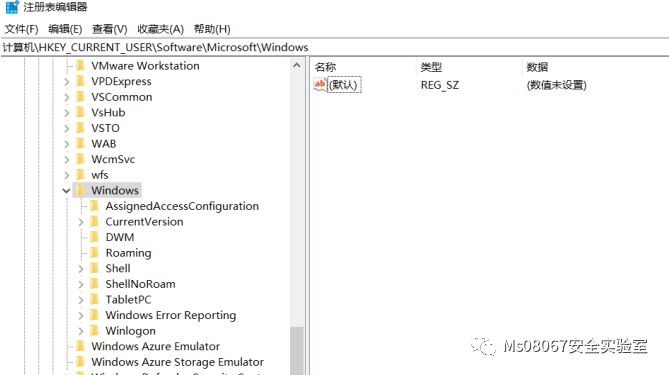Click the ab string icon of (默认) value
669x375 pixels.
pyautogui.click(x=320, y=84)
